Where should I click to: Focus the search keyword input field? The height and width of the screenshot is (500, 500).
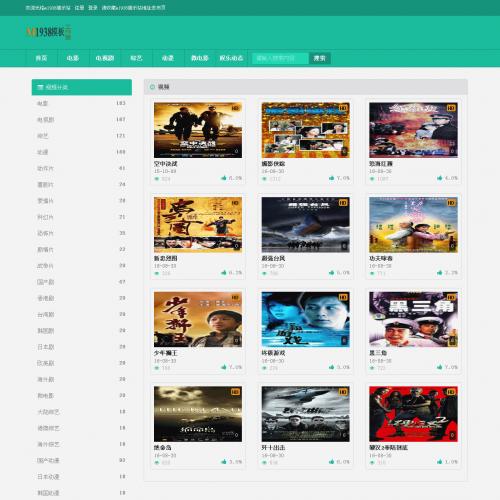click(x=280, y=58)
